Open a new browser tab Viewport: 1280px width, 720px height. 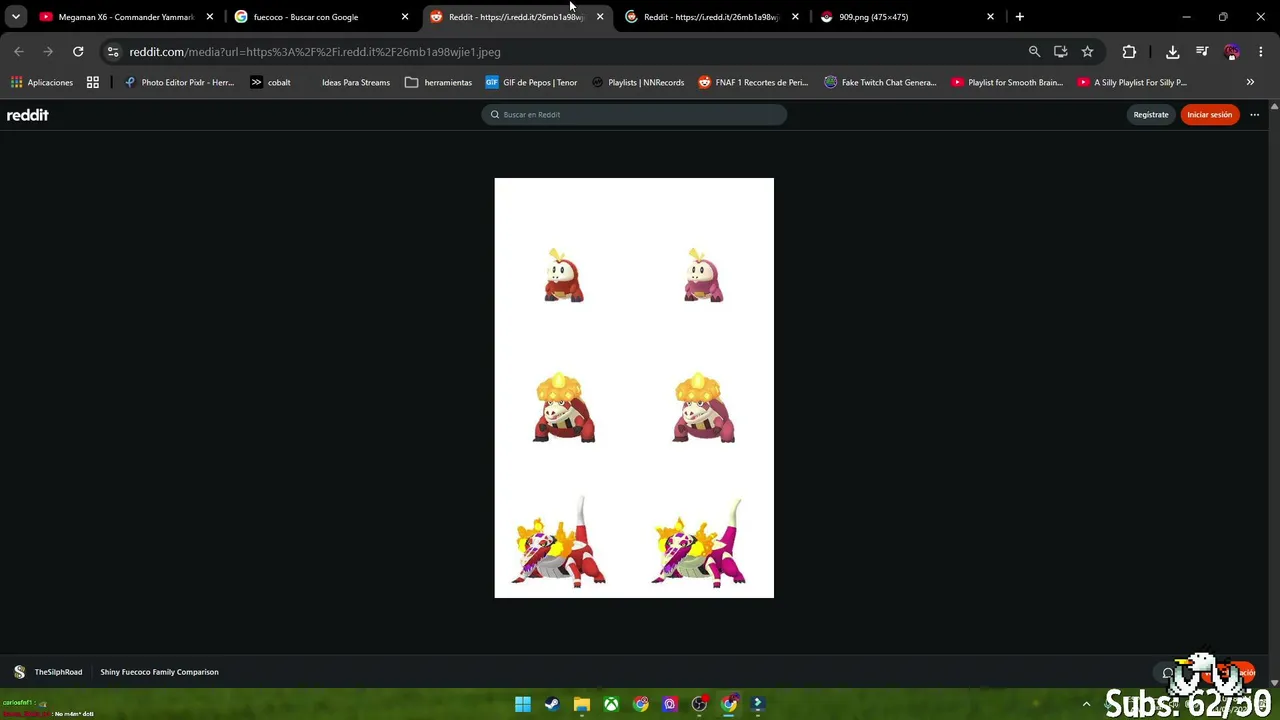pos(1019,17)
